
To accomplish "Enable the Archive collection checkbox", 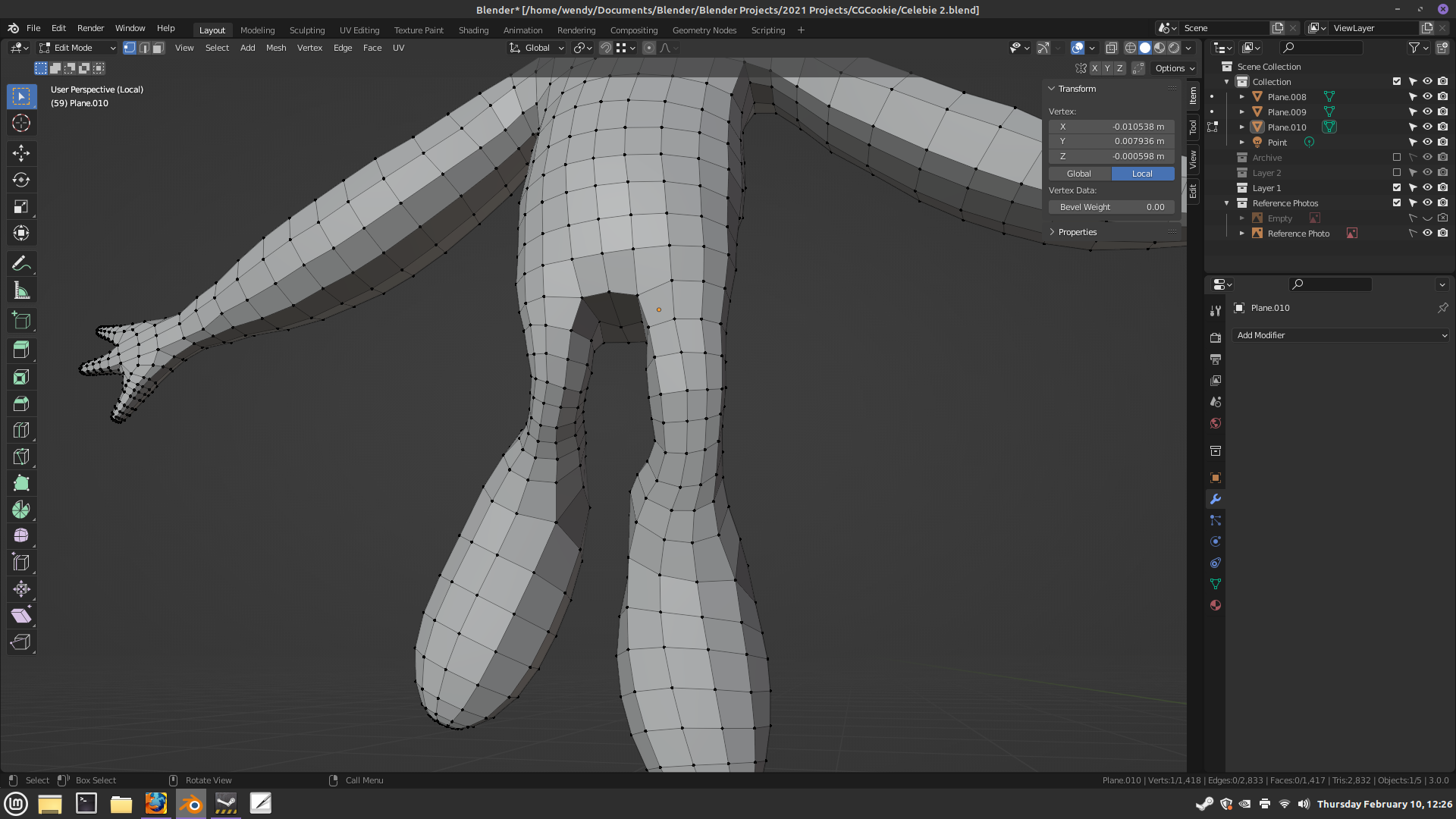I will tap(1397, 158).
